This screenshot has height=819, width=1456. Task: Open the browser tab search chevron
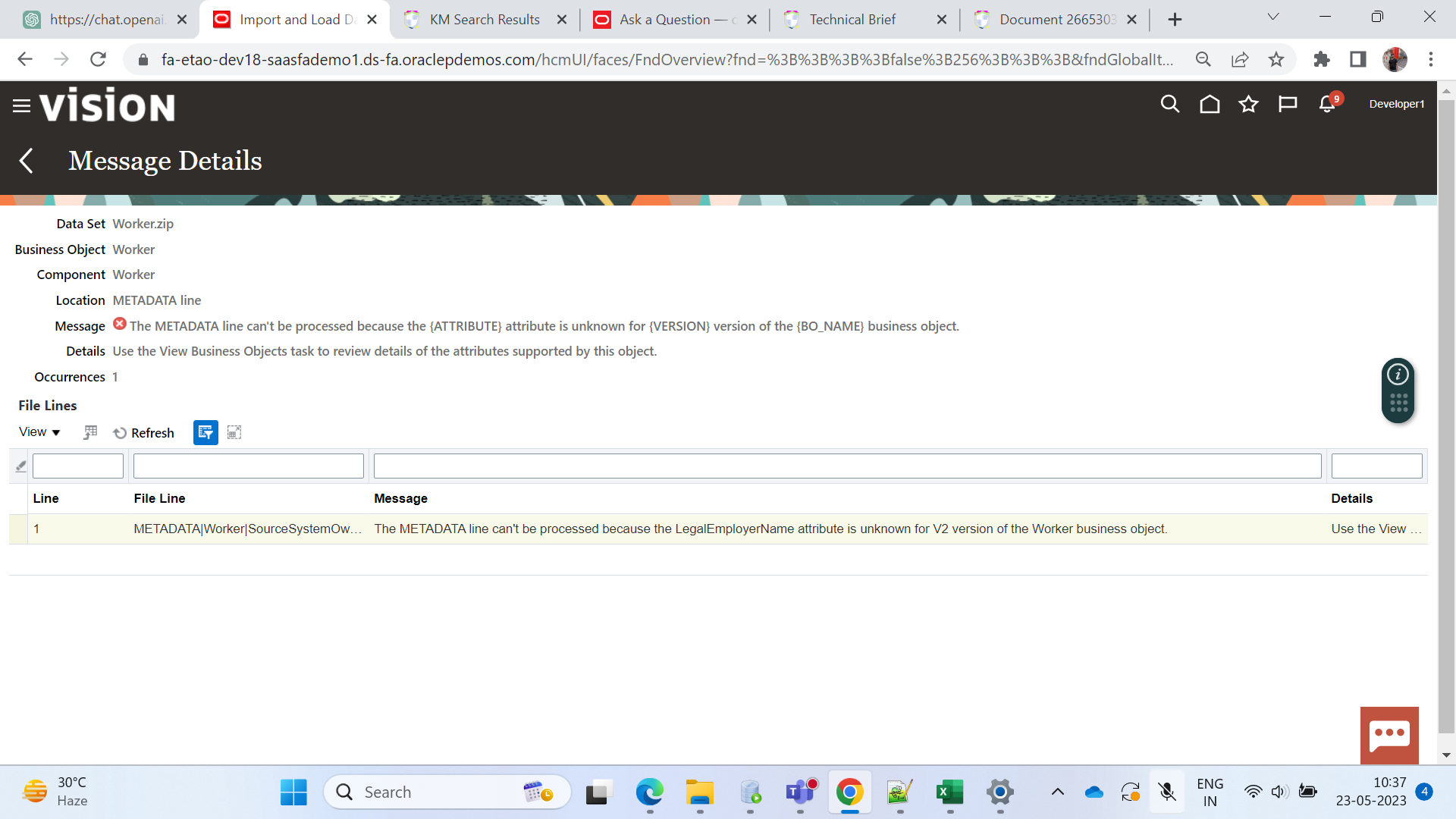(1272, 16)
